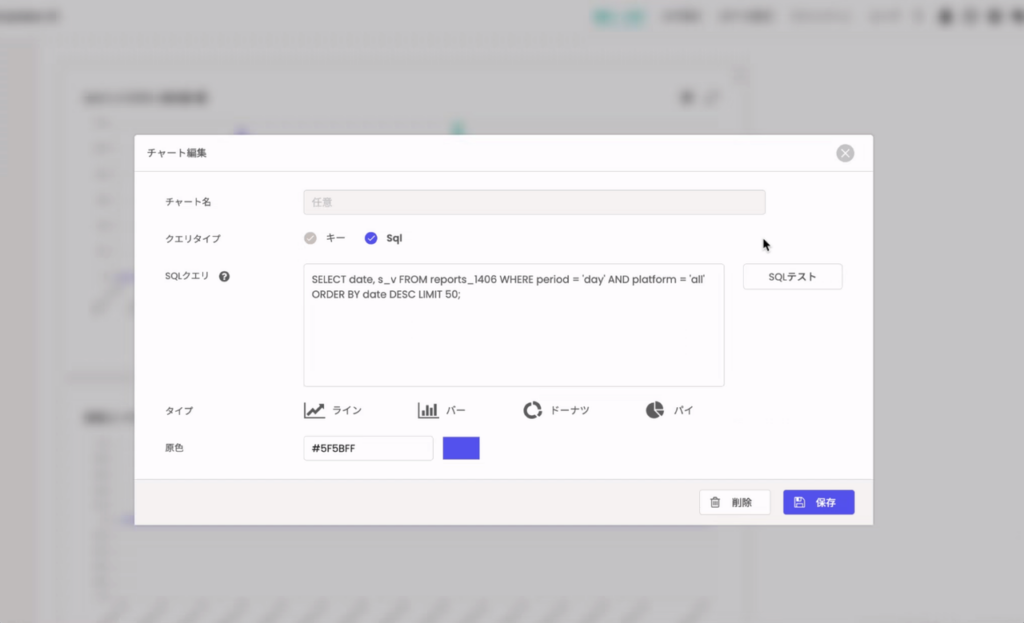
Task: Choose the donut chart icon
Action: coord(532,410)
